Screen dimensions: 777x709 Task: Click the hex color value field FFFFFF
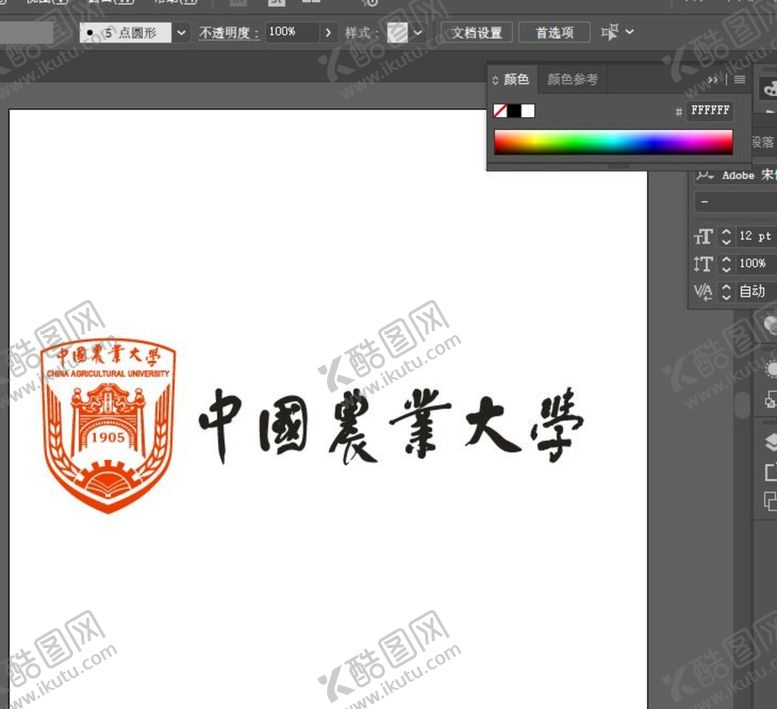tap(710, 111)
